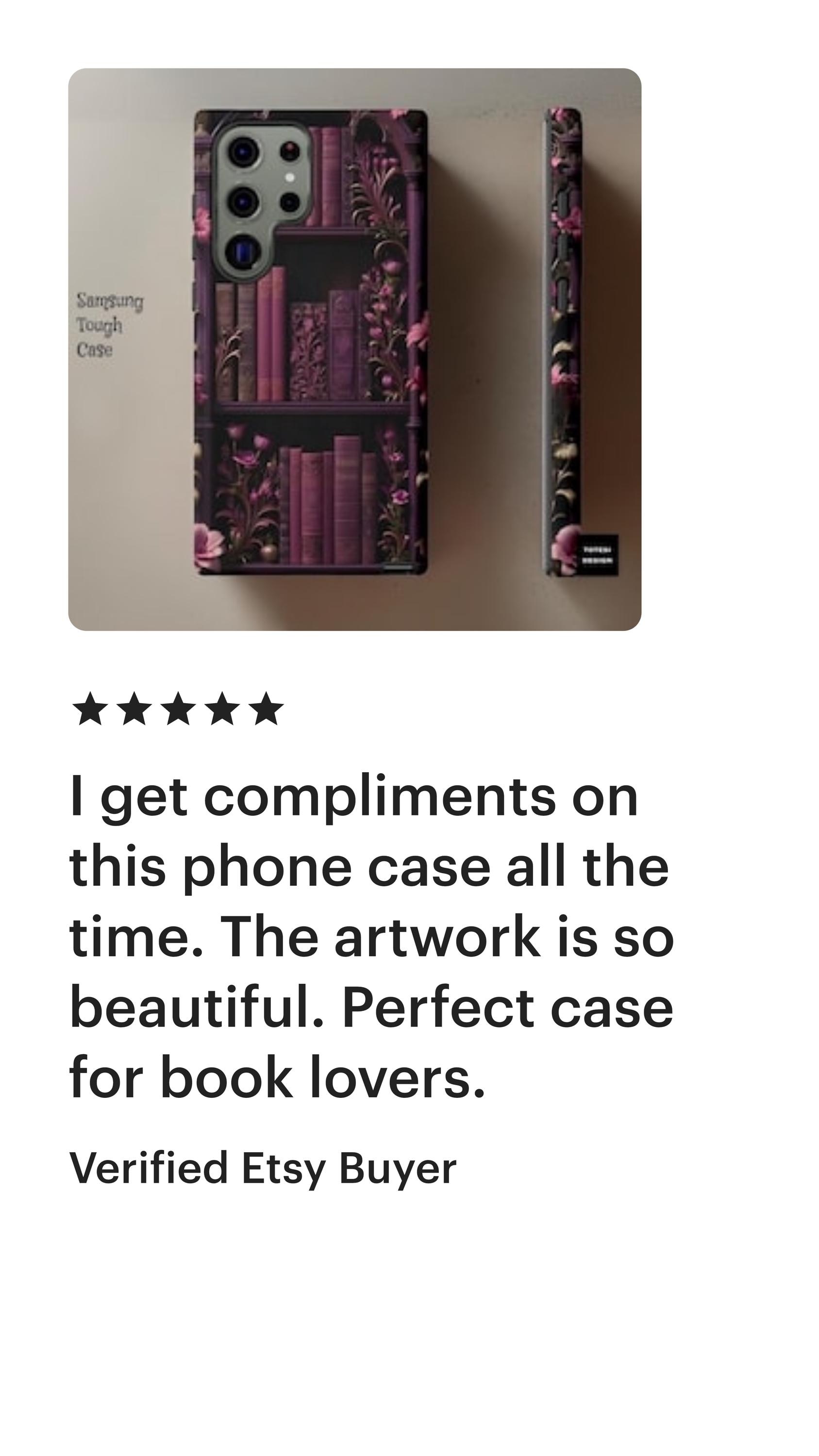Click the 'Perfect case for book lovers' line

[371, 1042]
